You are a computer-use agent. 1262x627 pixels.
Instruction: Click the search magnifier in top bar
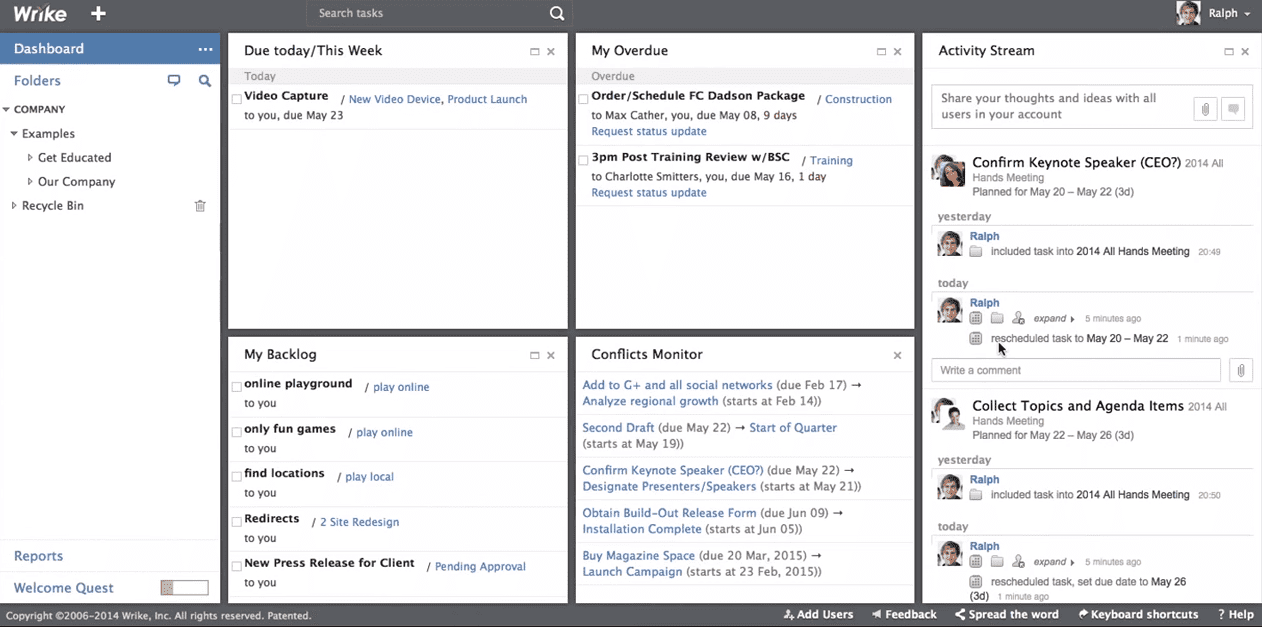point(557,14)
